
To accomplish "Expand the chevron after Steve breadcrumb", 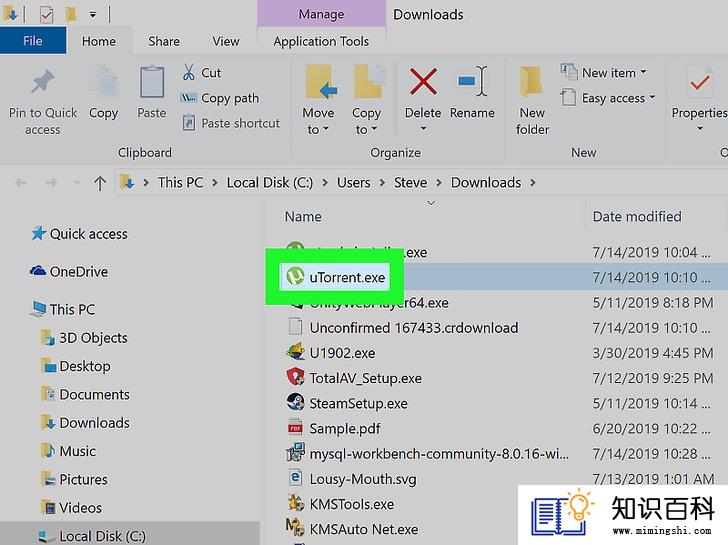I will point(439,183).
